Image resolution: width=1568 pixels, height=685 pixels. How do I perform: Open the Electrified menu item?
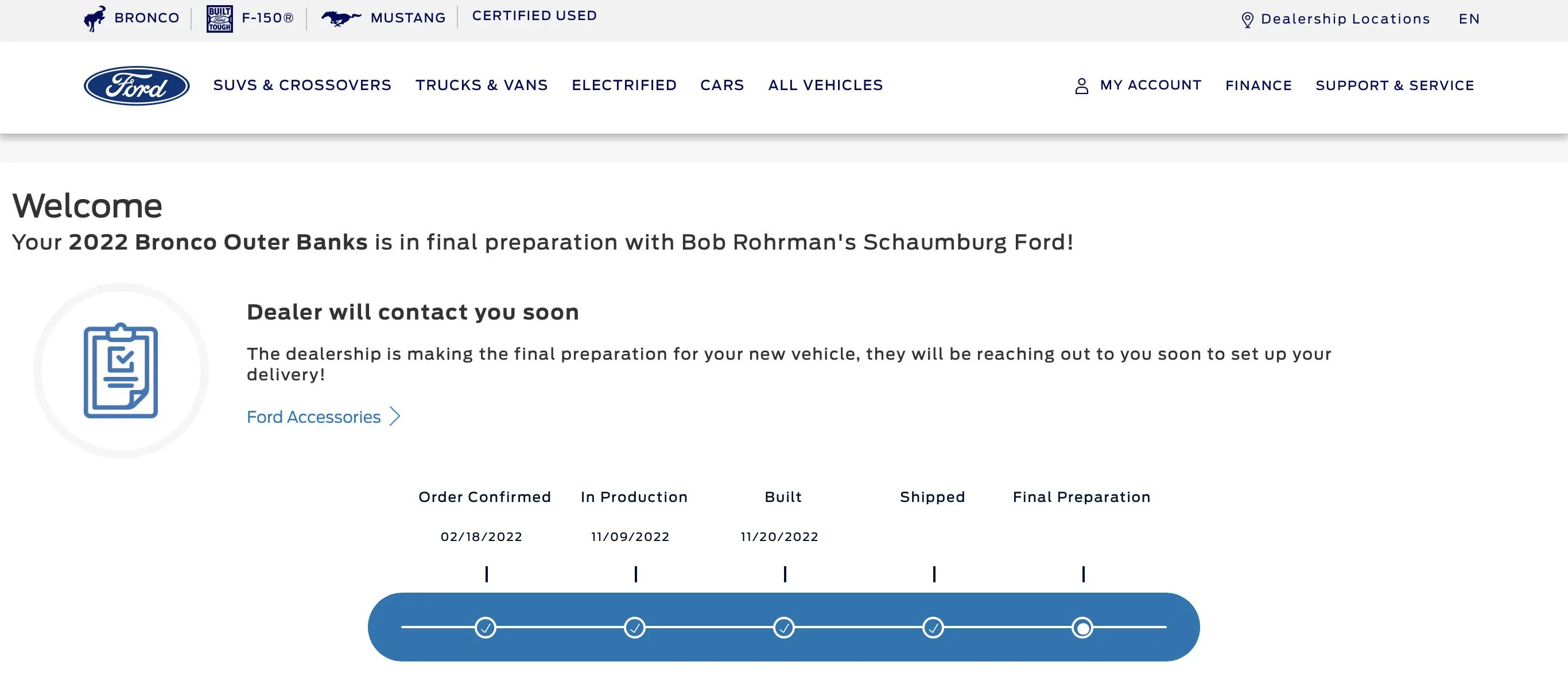[624, 85]
